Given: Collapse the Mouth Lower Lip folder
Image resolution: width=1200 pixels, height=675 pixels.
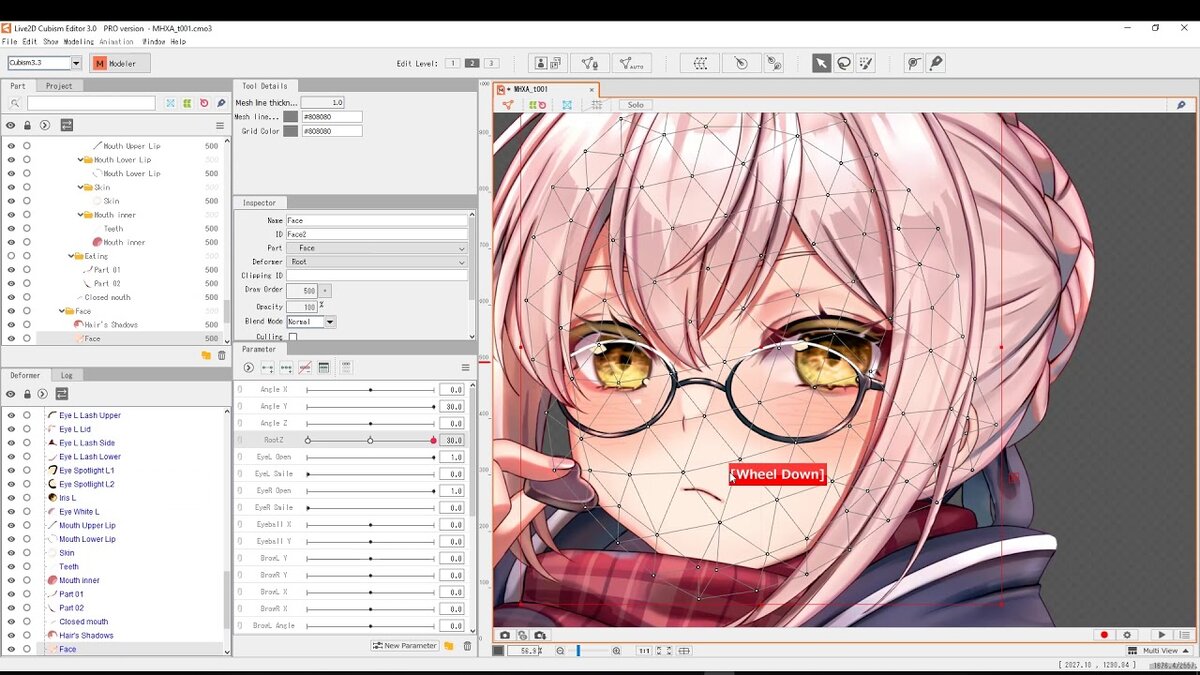Looking at the screenshot, I should point(81,160).
